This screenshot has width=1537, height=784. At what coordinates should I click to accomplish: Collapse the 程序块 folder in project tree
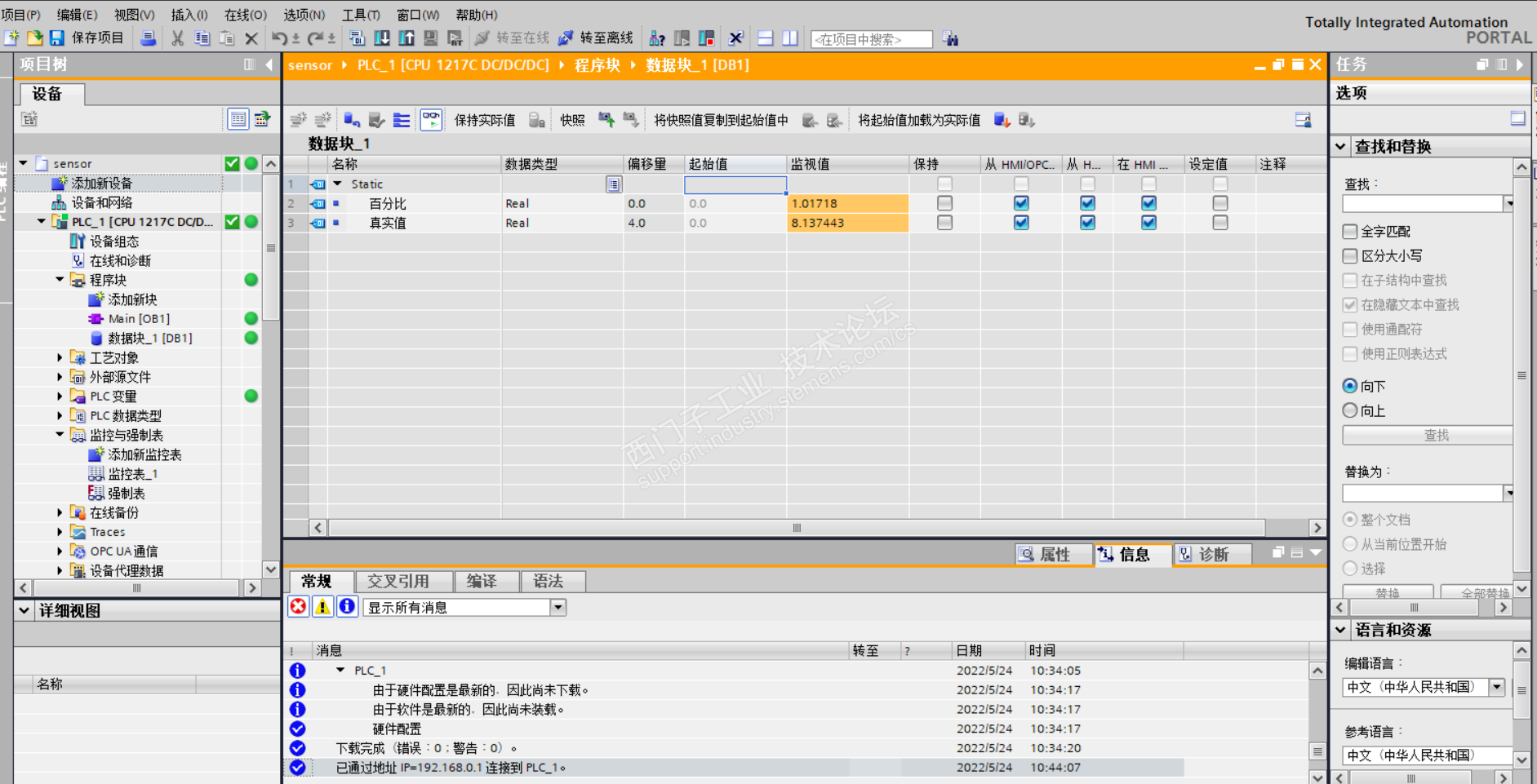click(60, 280)
